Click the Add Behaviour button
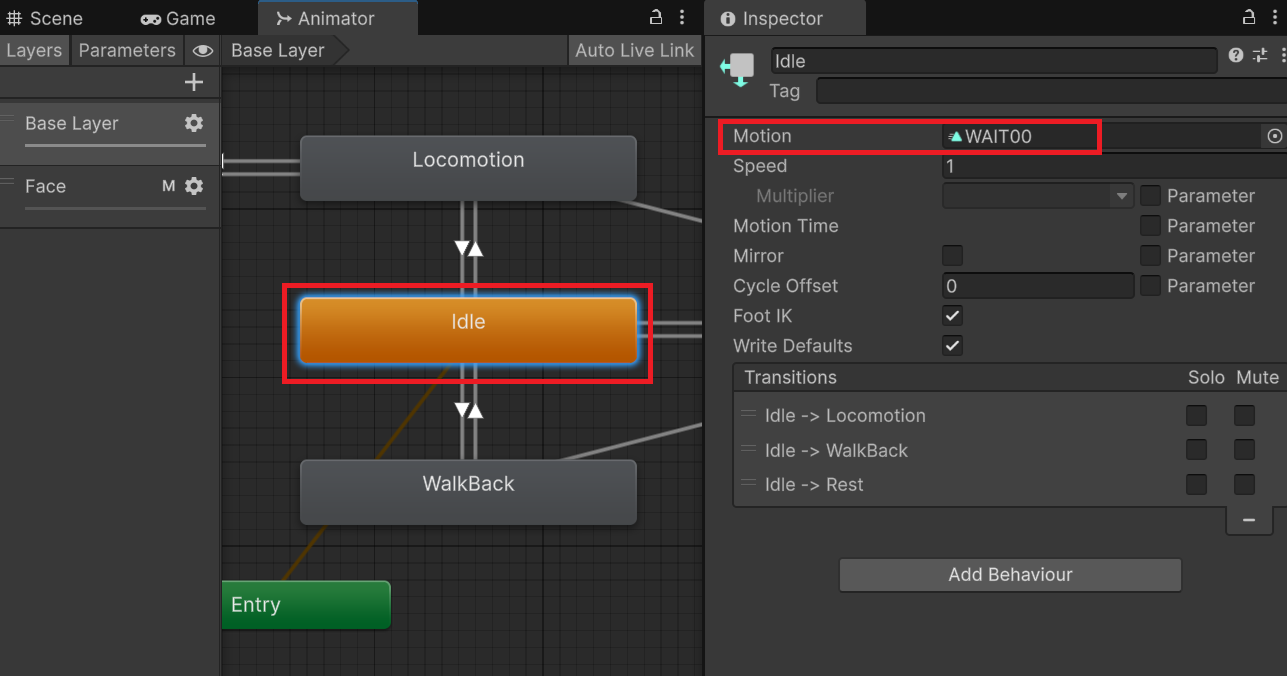 tap(1010, 575)
